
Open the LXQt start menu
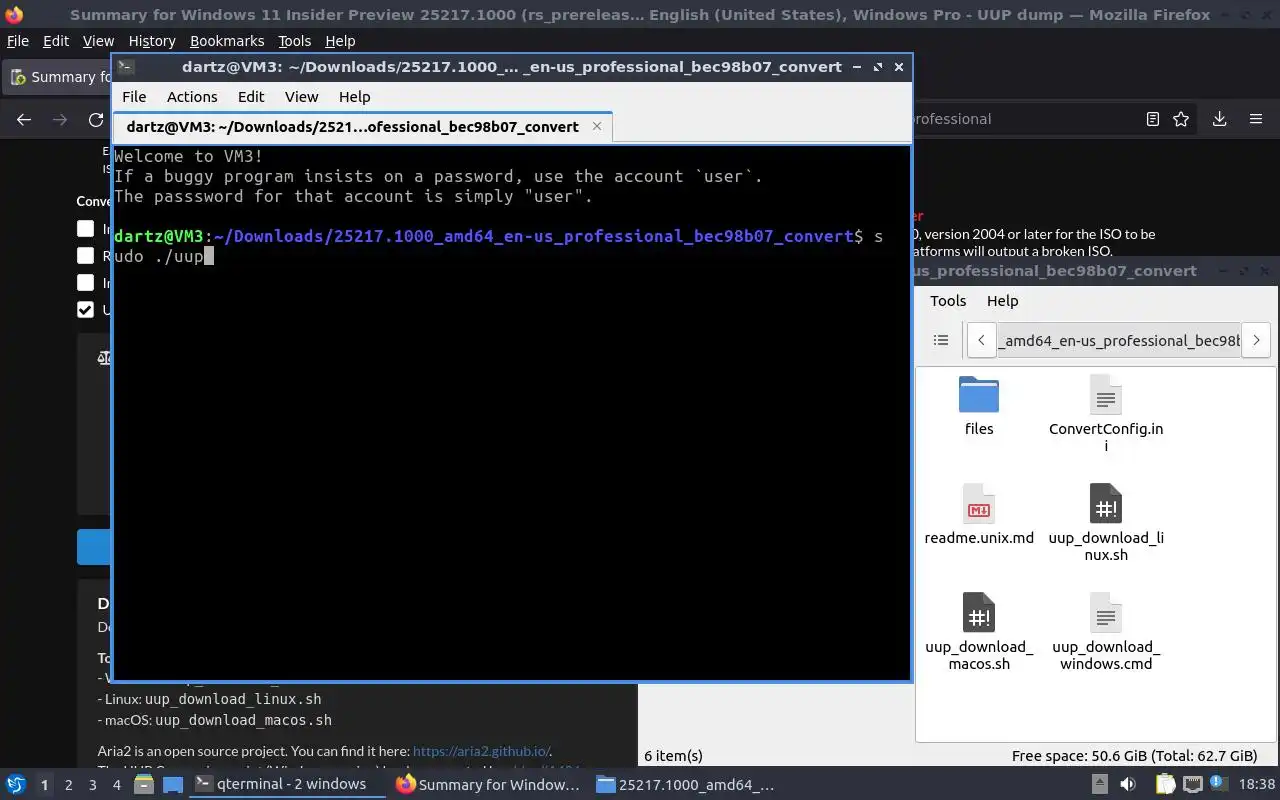(x=16, y=784)
